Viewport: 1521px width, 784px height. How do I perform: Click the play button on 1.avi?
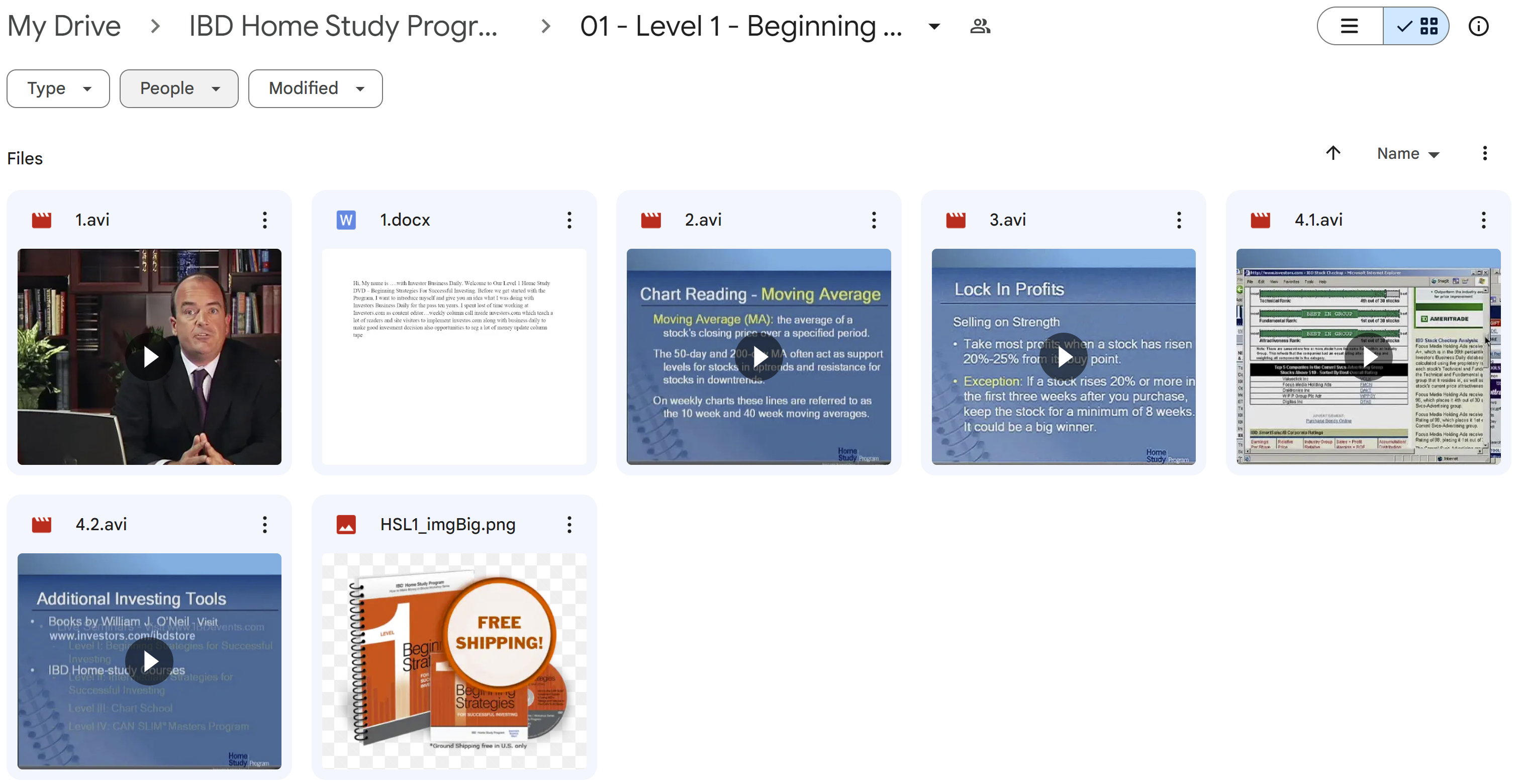149,357
